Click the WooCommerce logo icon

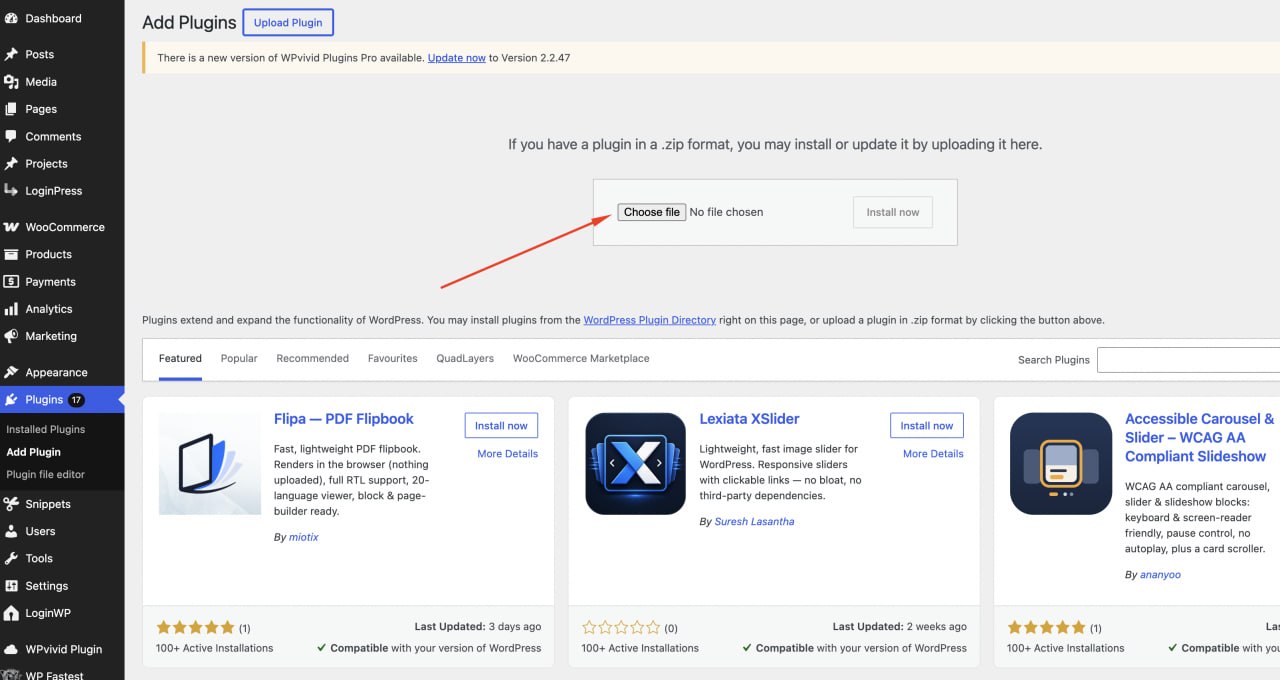[x=11, y=227]
